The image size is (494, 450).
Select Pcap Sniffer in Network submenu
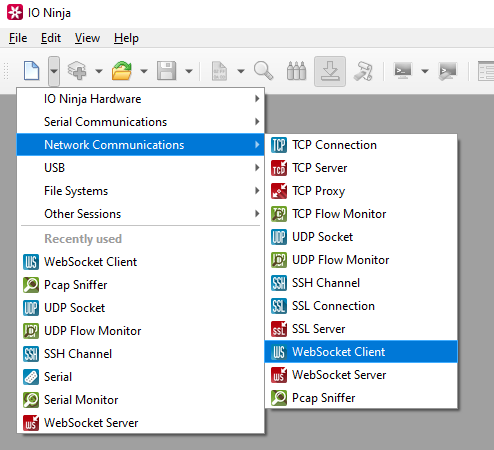point(361,398)
